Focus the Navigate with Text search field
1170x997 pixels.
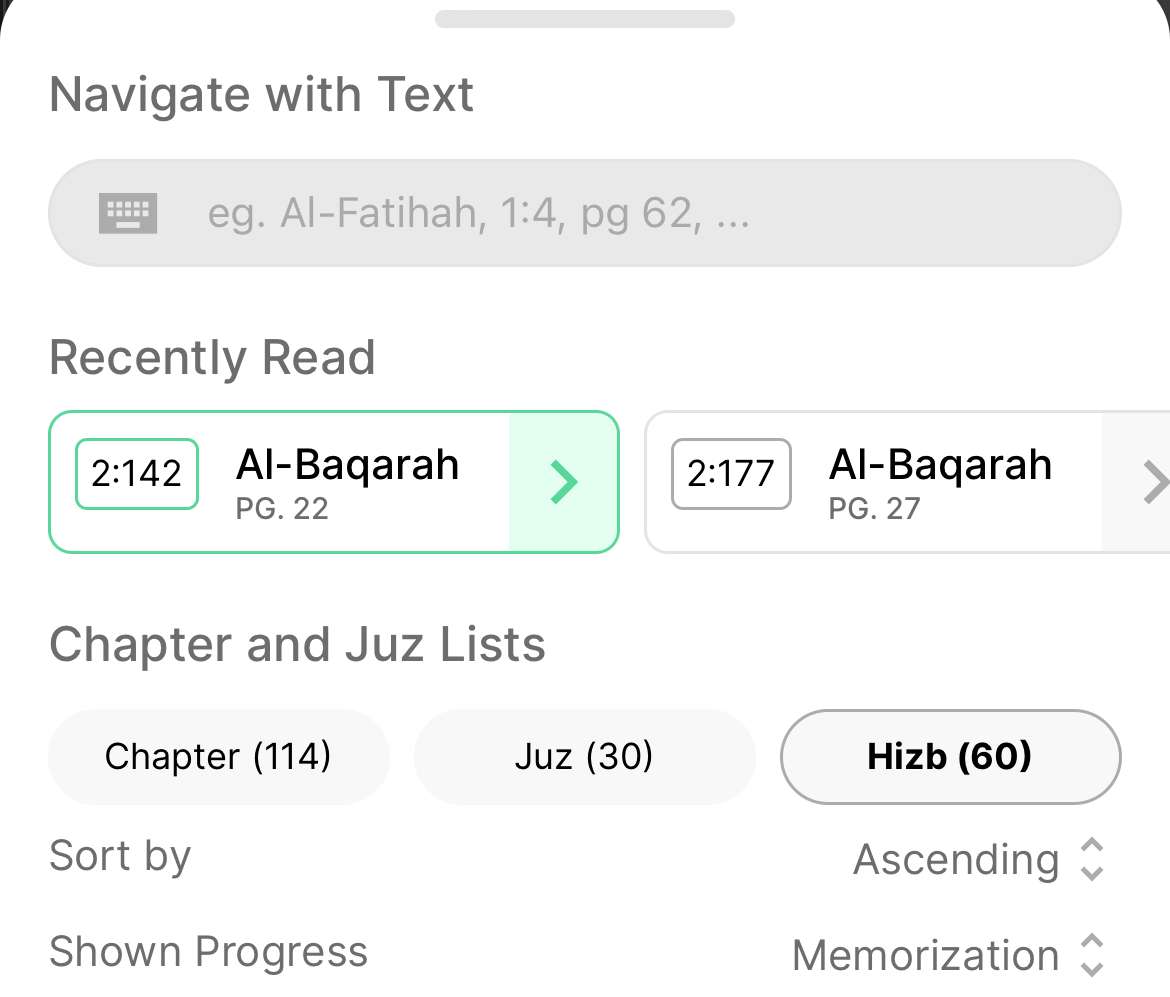(x=600, y=213)
